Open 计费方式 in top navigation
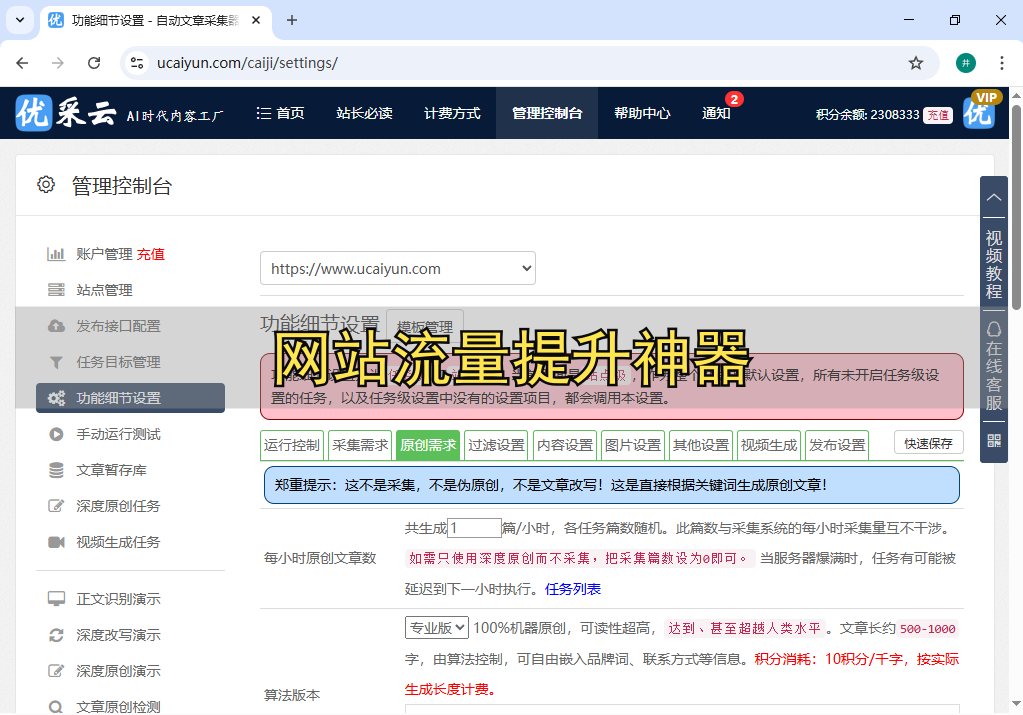 click(452, 113)
